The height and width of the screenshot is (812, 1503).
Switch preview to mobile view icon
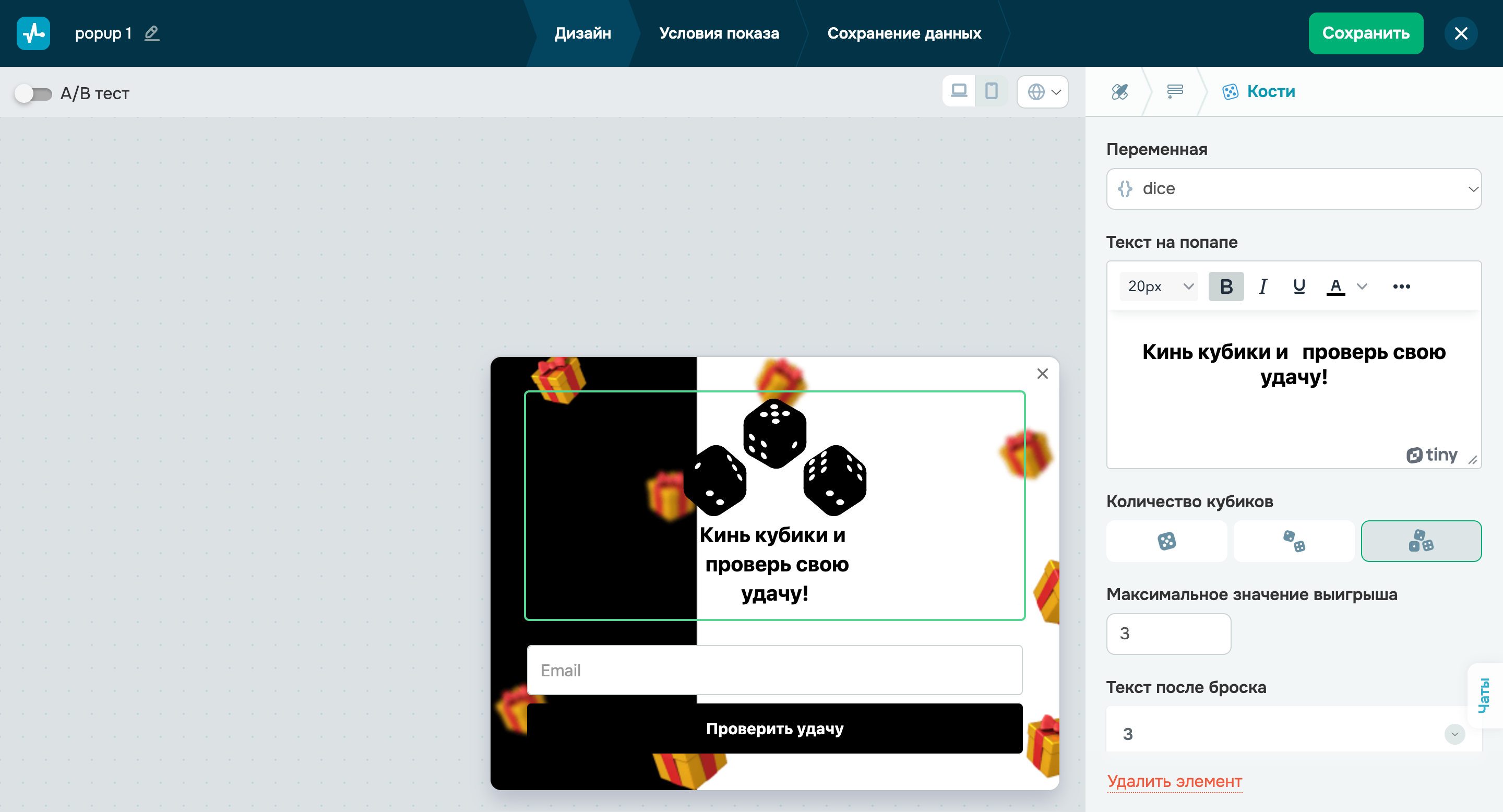point(992,91)
